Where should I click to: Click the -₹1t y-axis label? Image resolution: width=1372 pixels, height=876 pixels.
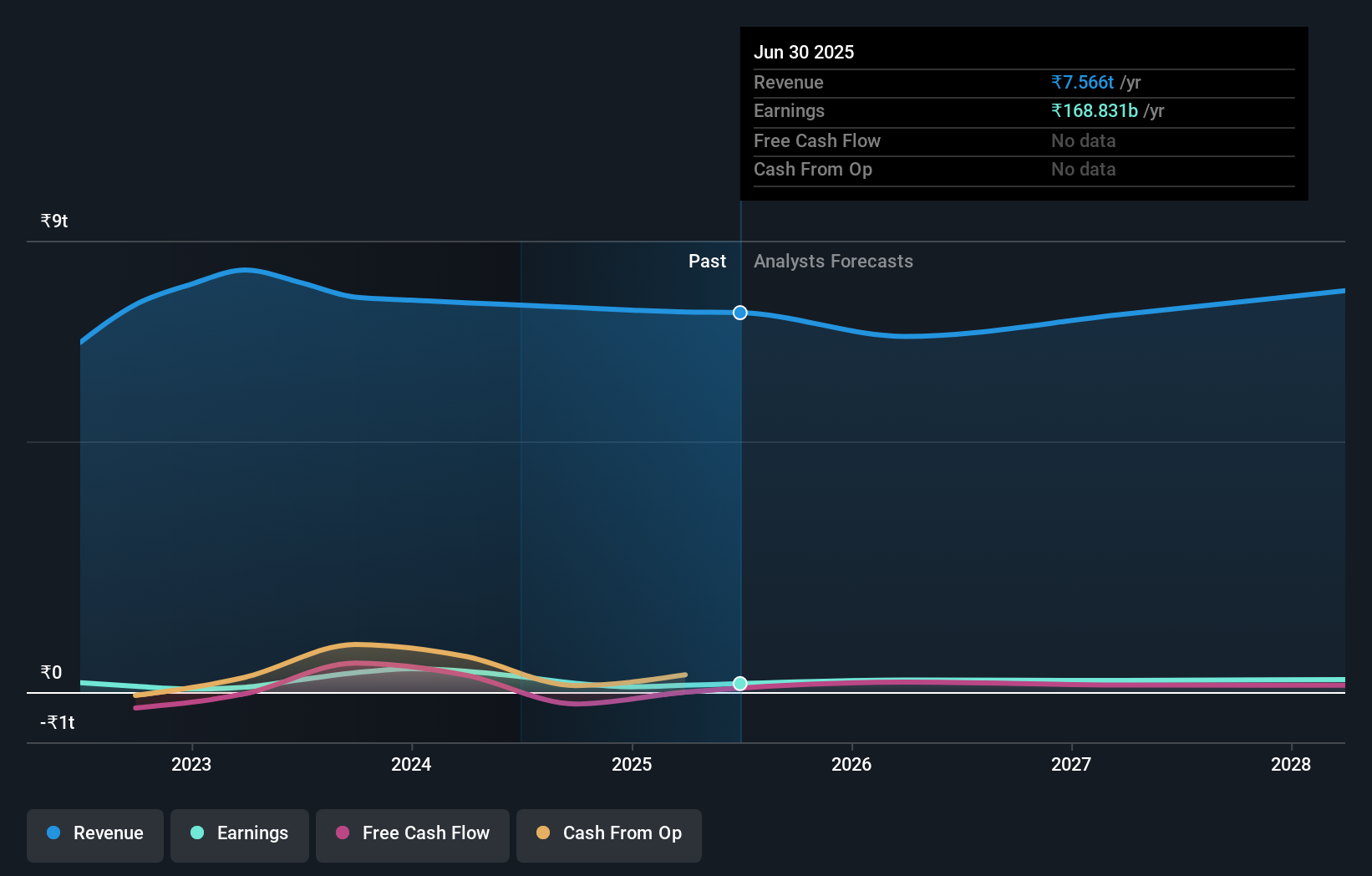58,722
